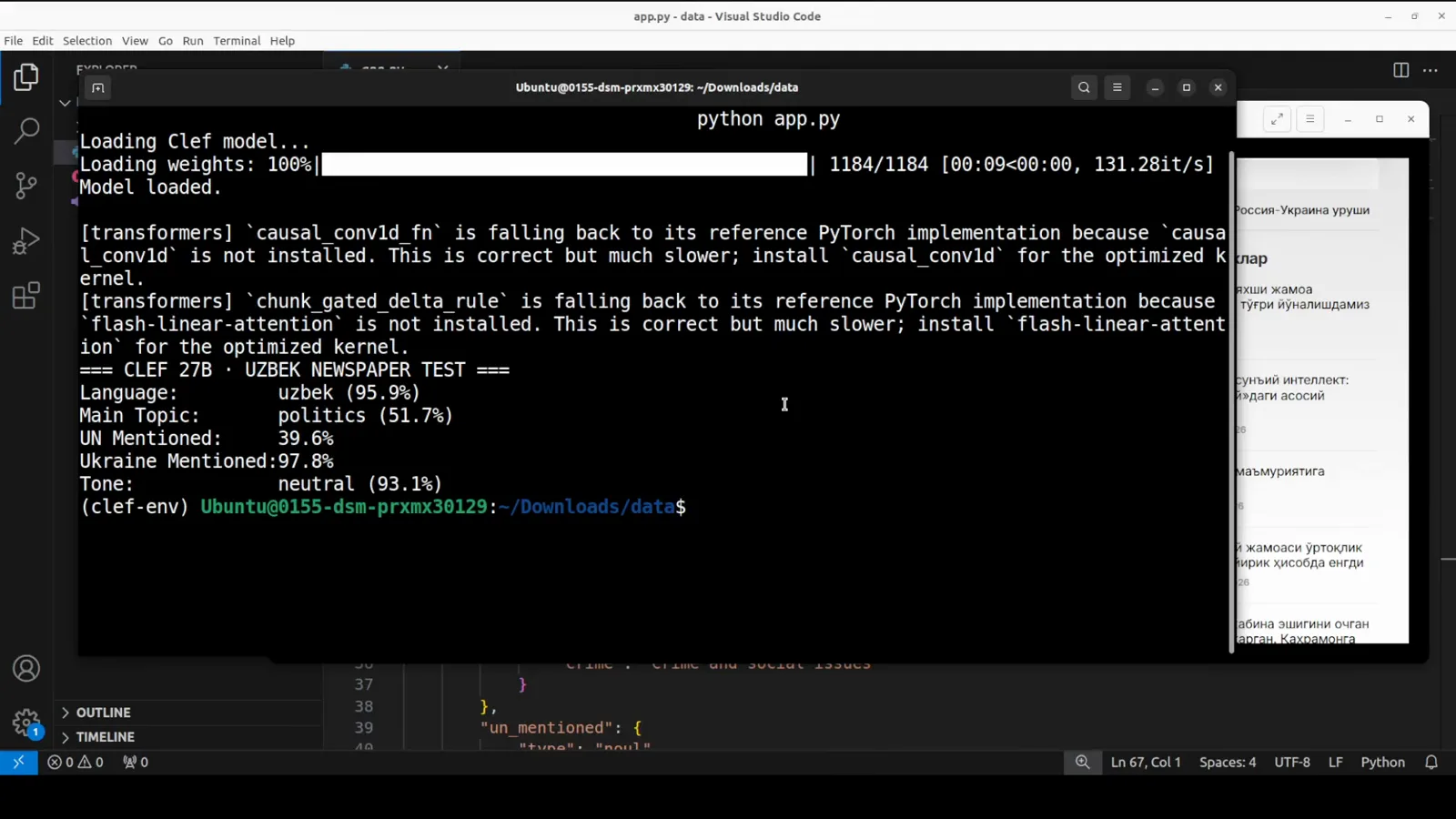Change the Python language mode
The image size is (1456, 819).
[1382, 763]
